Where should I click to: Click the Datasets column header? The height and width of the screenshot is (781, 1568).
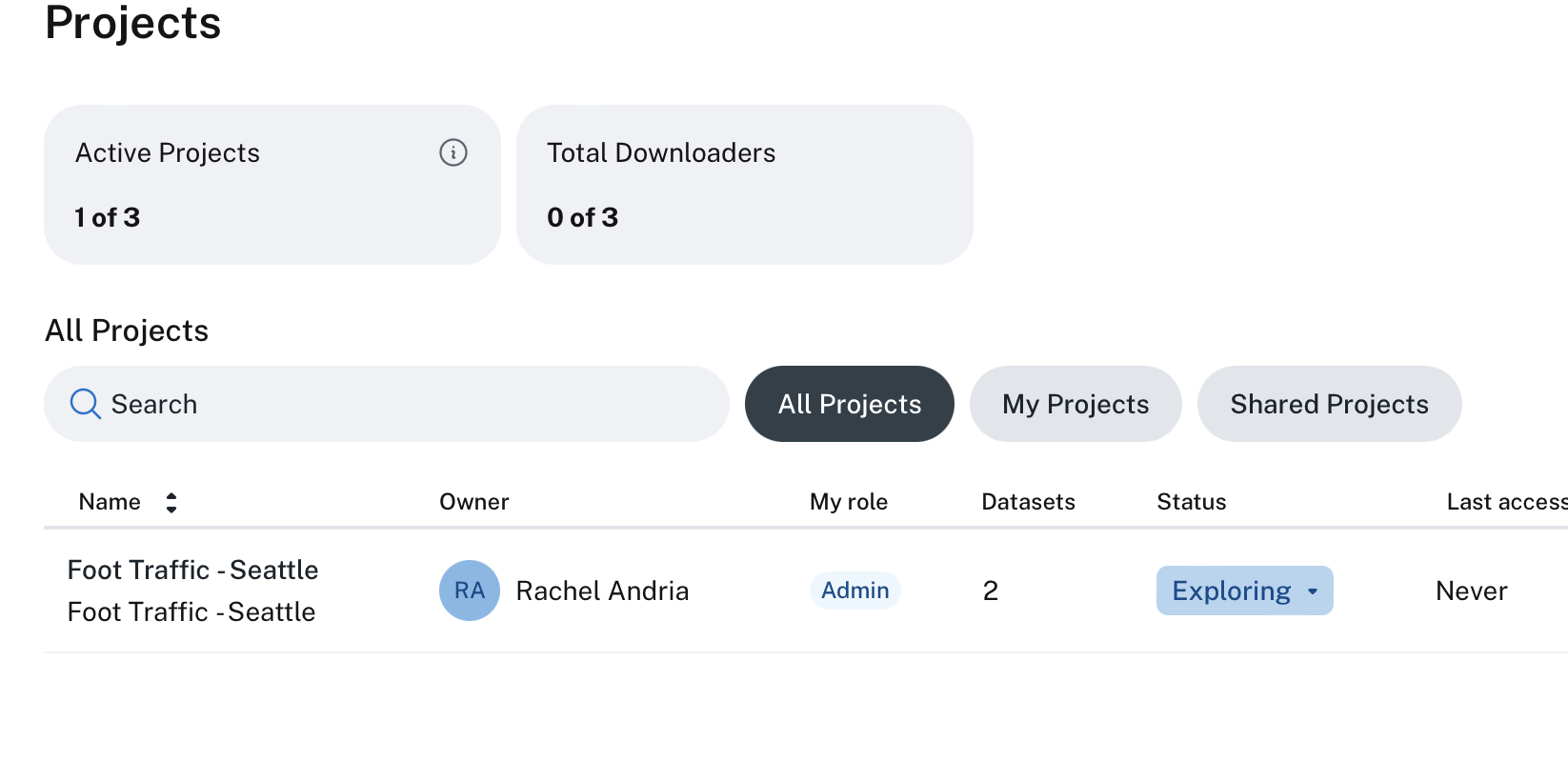(x=1028, y=502)
